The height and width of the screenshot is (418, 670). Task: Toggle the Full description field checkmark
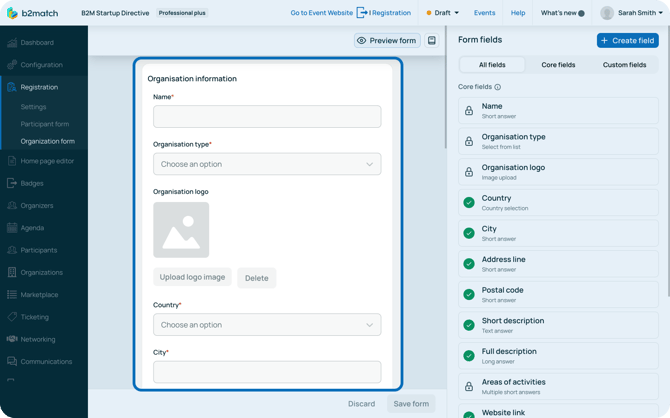coord(469,356)
